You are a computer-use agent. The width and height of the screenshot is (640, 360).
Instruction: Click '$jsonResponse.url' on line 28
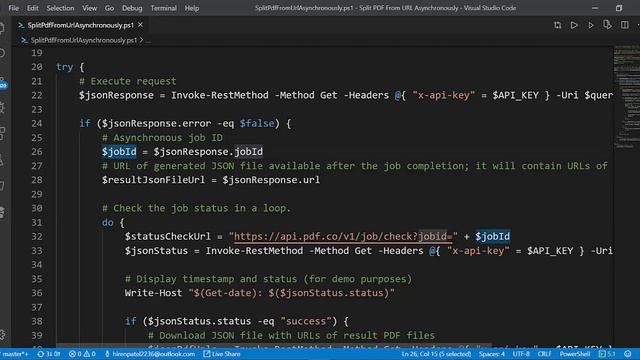(x=271, y=180)
